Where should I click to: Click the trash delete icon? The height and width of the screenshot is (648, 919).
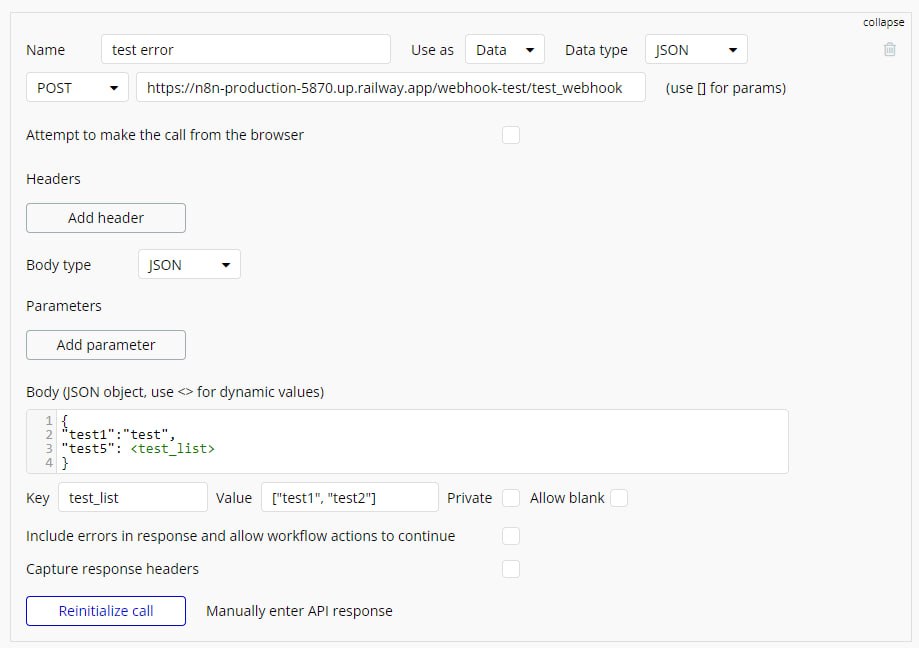[890, 49]
